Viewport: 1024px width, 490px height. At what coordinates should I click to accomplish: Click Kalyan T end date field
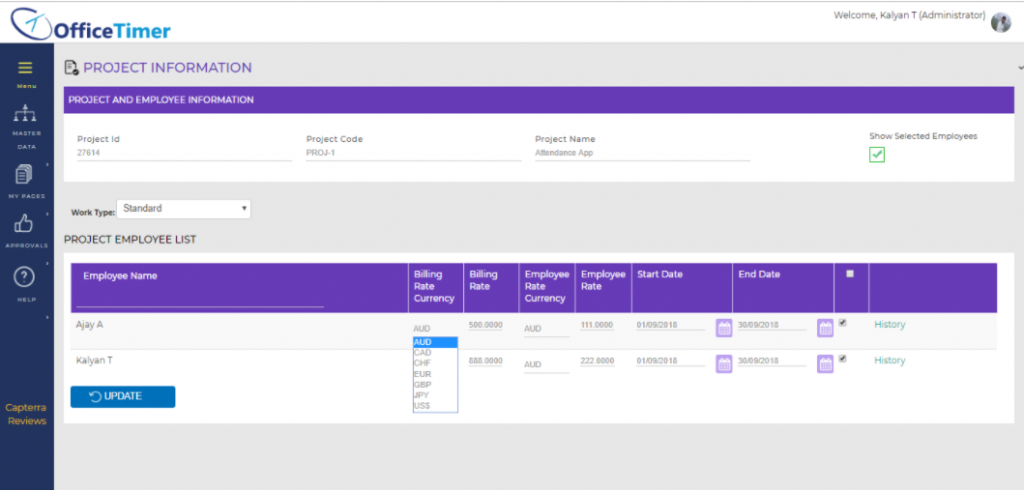(772, 361)
